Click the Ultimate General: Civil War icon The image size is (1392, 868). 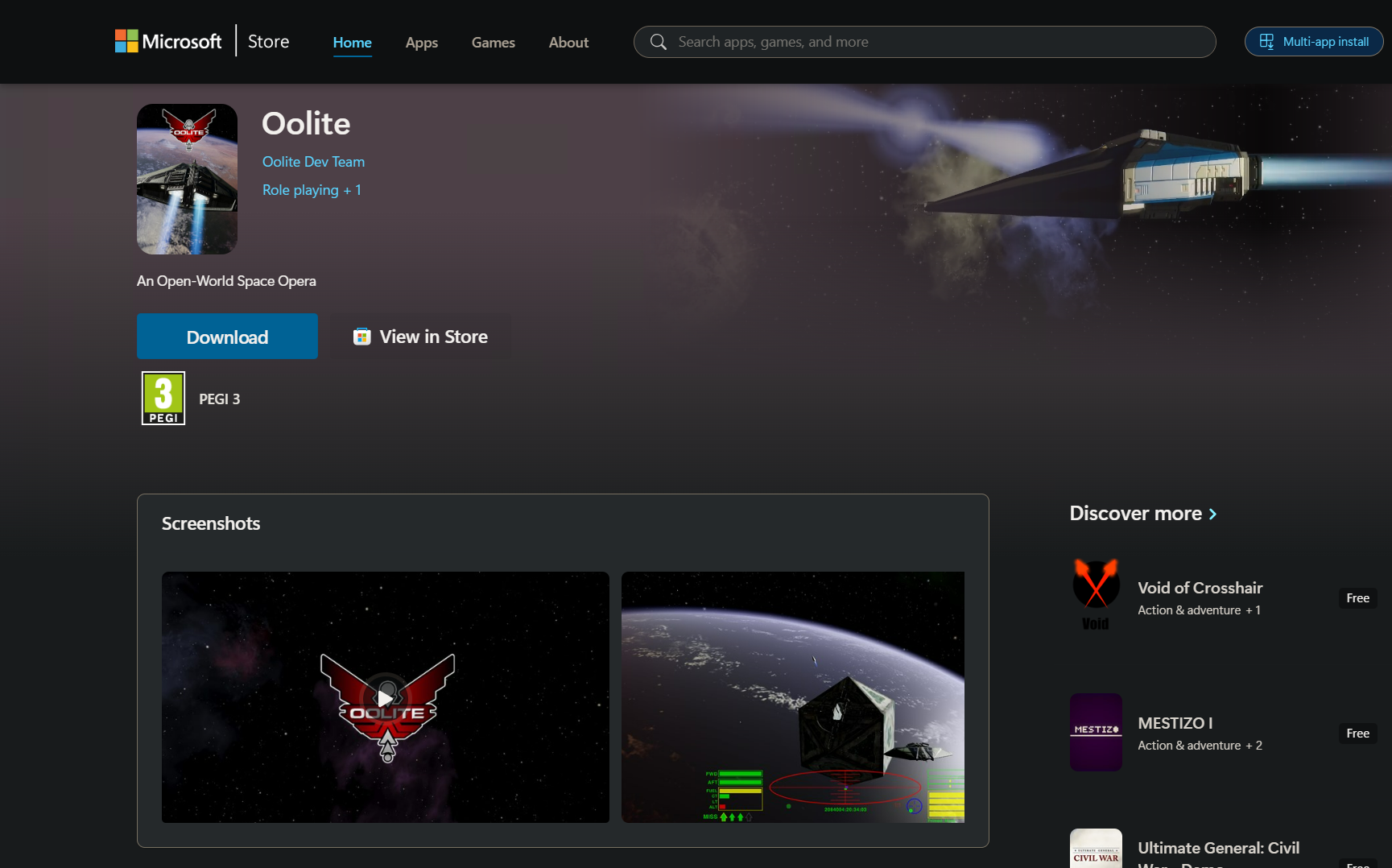(1096, 849)
